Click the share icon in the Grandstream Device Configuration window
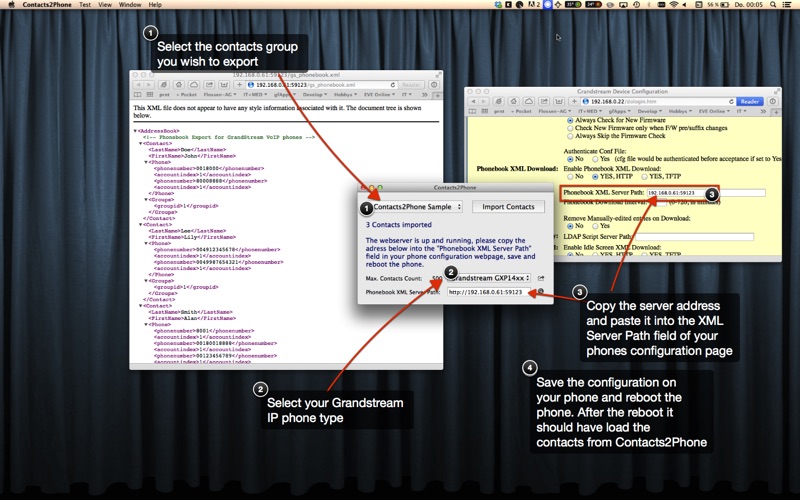The width and height of the screenshot is (800, 500). pos(544,102)
